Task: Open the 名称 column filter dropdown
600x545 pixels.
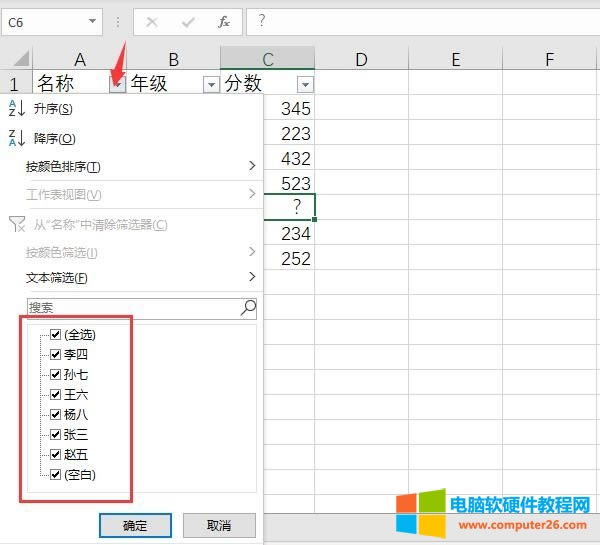Action: click(x=117, y=84)
